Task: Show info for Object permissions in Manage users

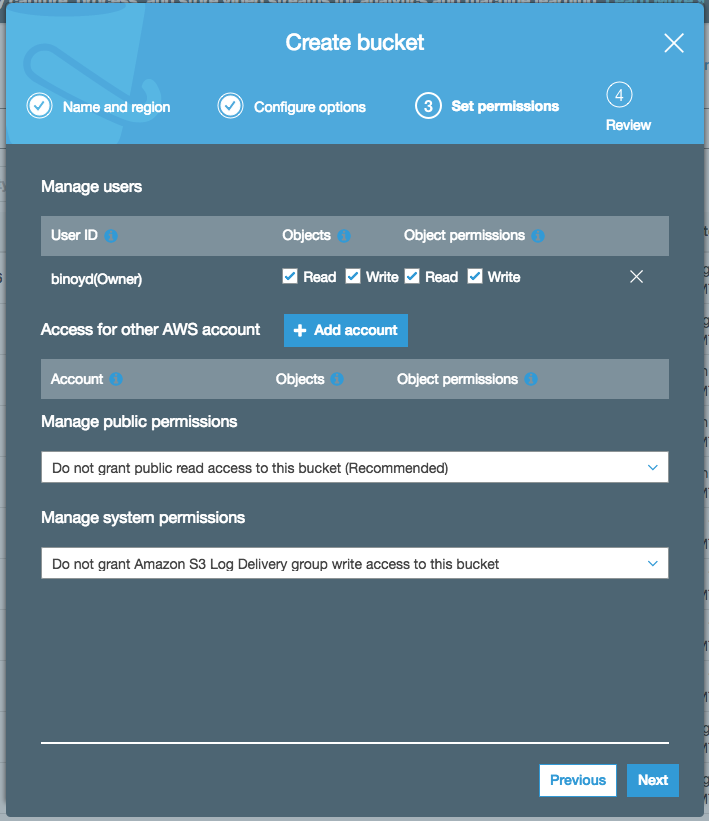Action: (538, 236)
